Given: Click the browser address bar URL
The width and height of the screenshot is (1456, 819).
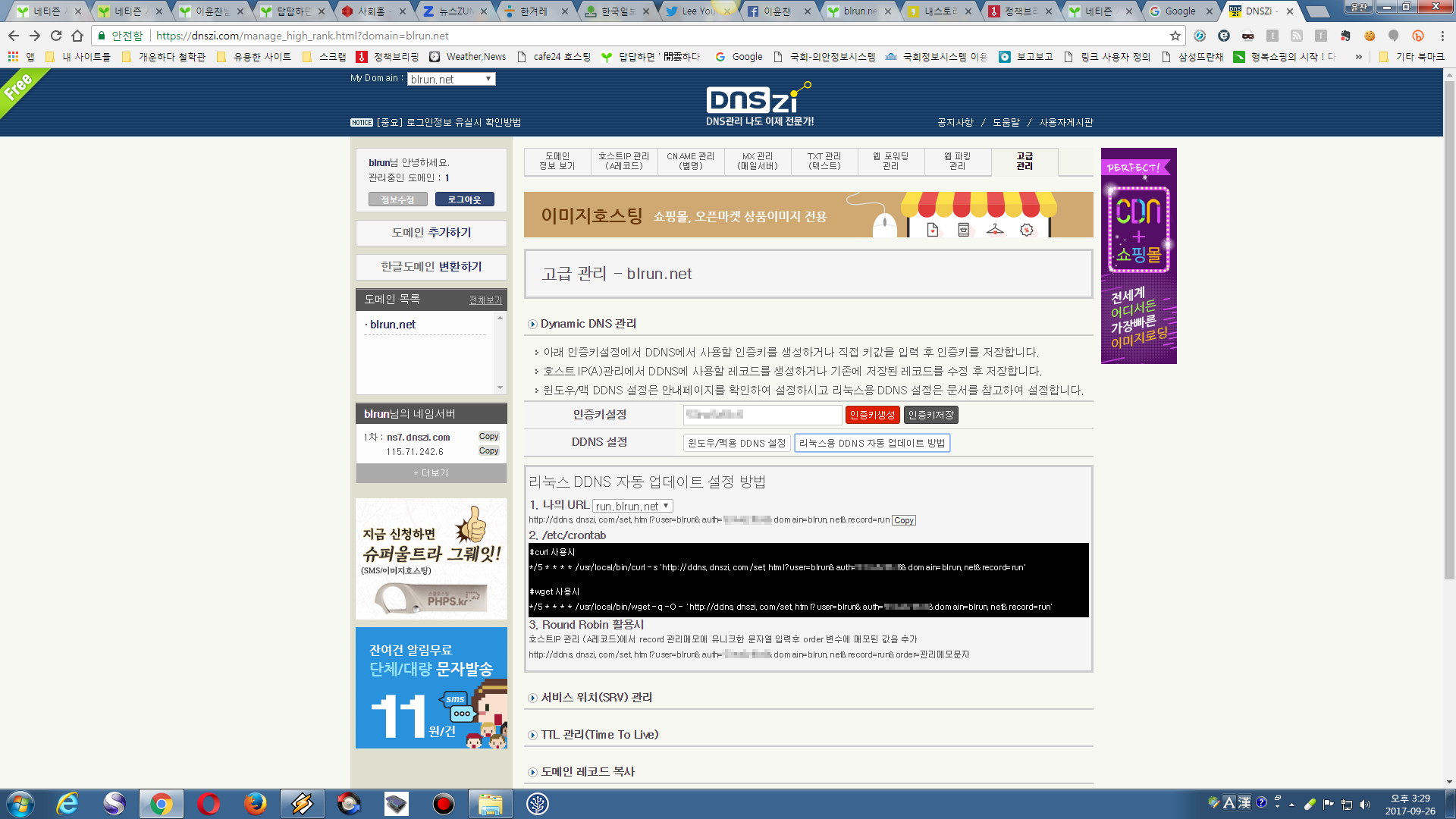Looking at the screenshot, I should pyautogui.click(x=302, y=36).
